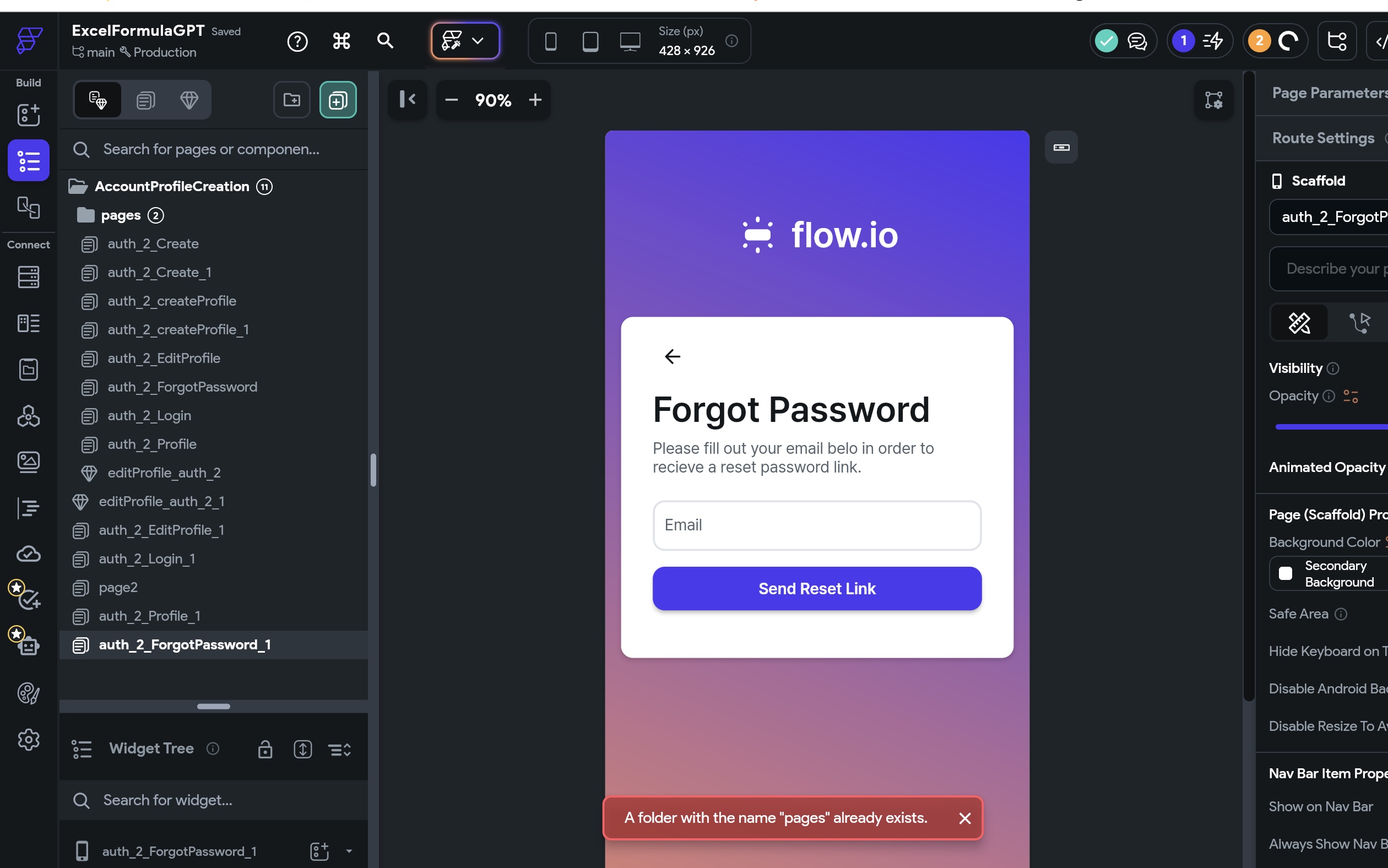Expand the pages folder
The width and height of the screenshot is (1388, 868).
coord(86,215)
